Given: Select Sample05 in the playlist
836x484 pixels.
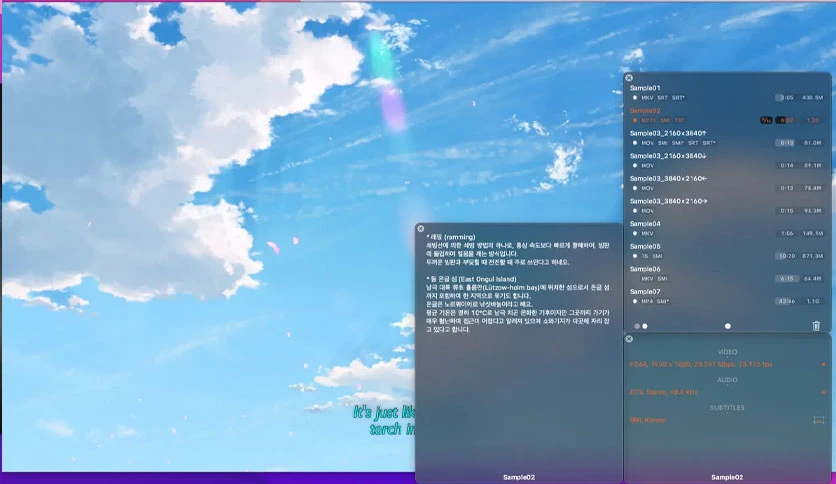Looking at the screenshot, I should (645, 246).
